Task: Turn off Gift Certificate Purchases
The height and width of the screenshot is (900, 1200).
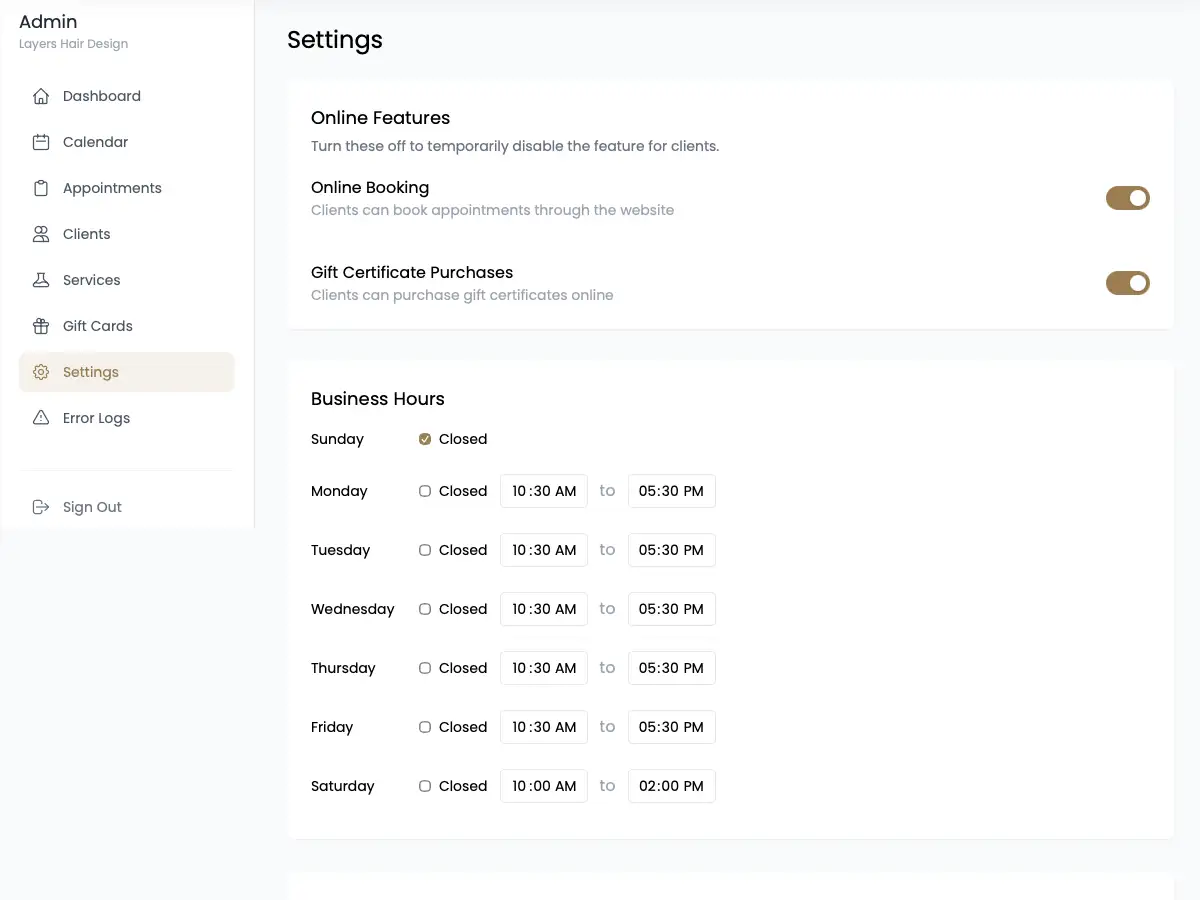Action: coord(1127,283)
